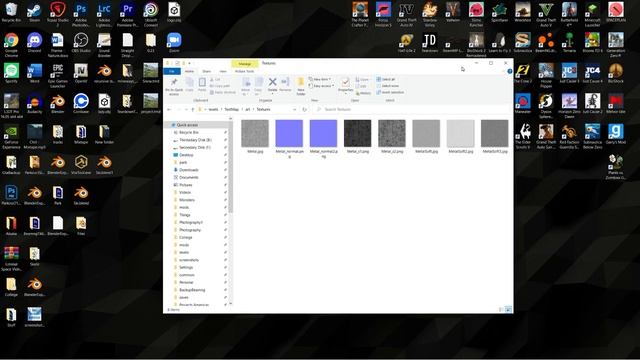640x360 pixels.
Task: Click the History command in the Open group
Action: [363, 93]
